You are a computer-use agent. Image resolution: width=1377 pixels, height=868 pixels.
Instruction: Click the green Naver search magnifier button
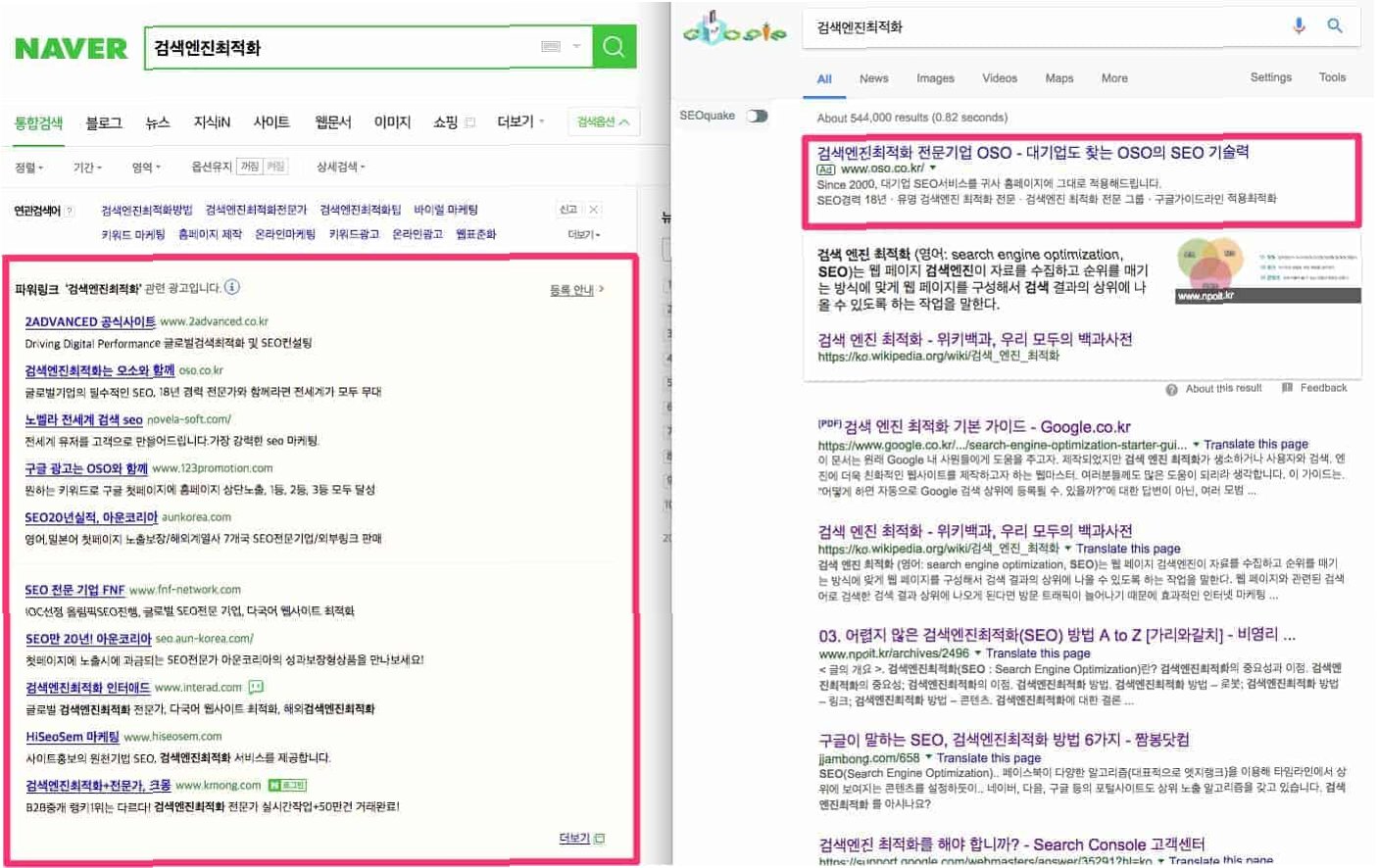pyautogui.click(x=615, y=47)
